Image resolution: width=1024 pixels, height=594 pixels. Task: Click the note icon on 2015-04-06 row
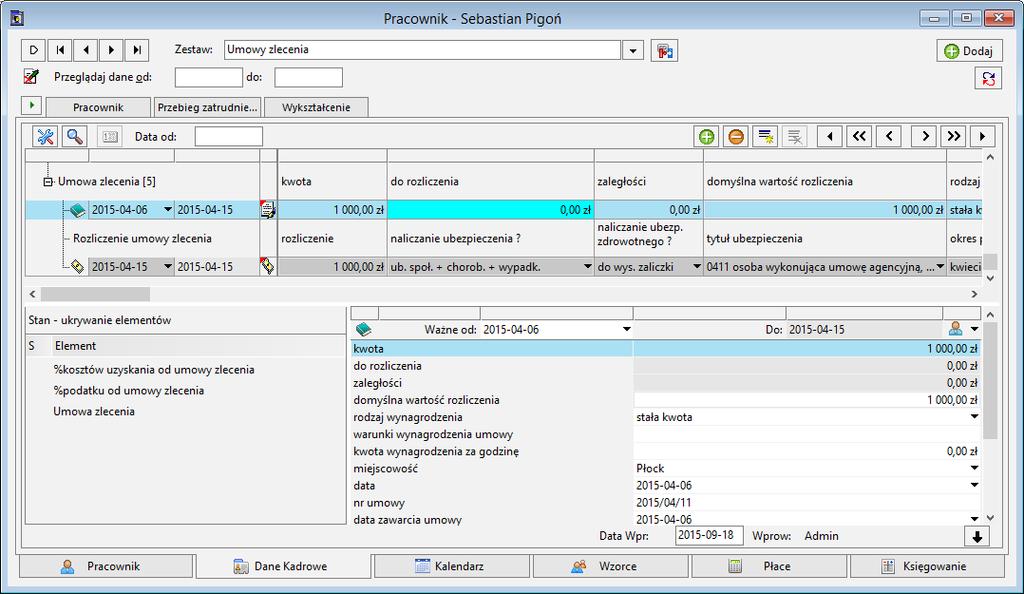268,210
